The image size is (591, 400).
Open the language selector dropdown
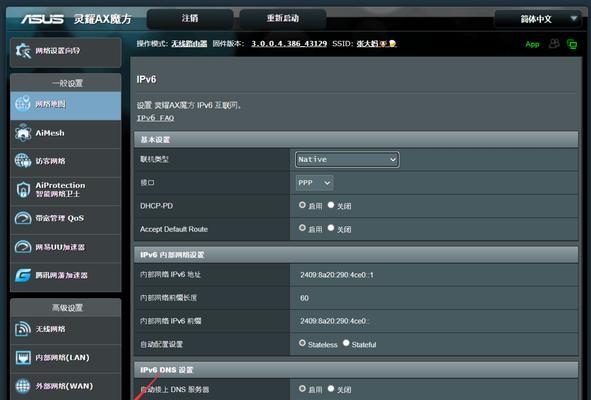537,19
